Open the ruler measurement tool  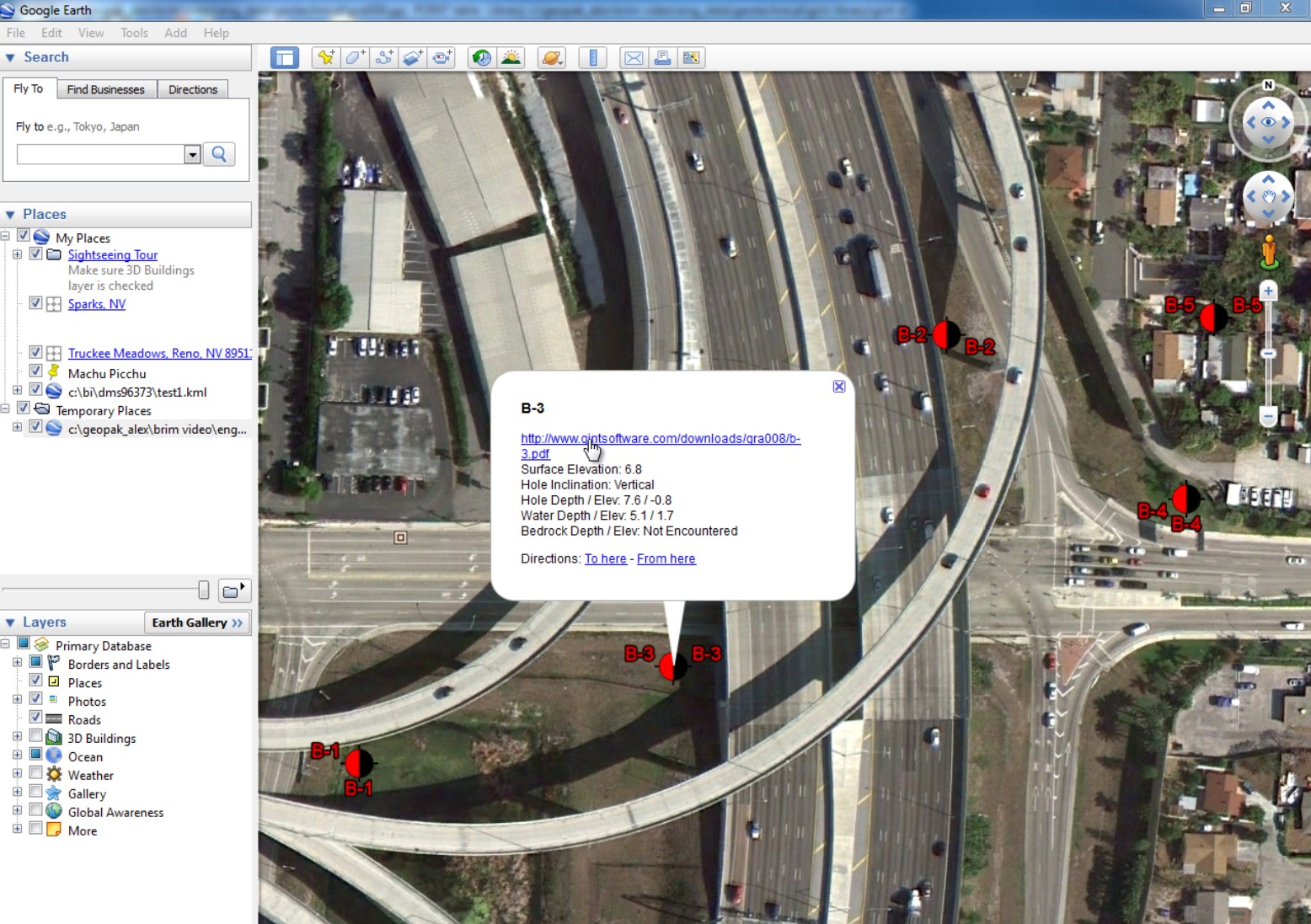[593, 57]
